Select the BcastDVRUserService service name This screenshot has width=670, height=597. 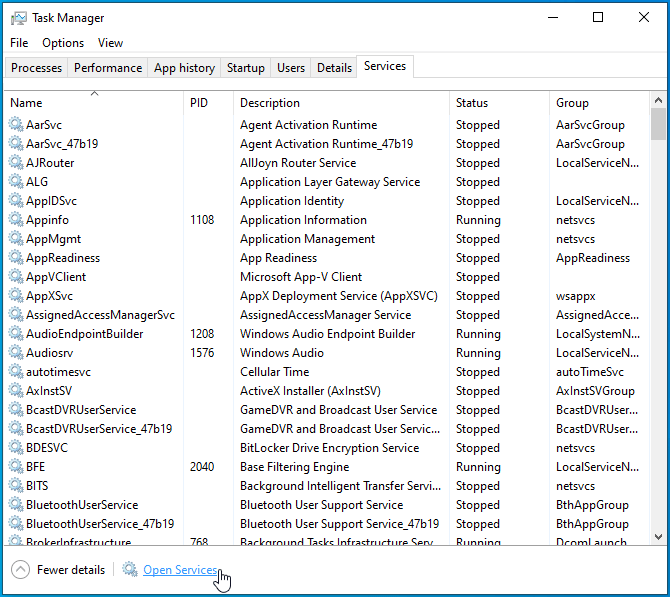[x=81, y=410]
